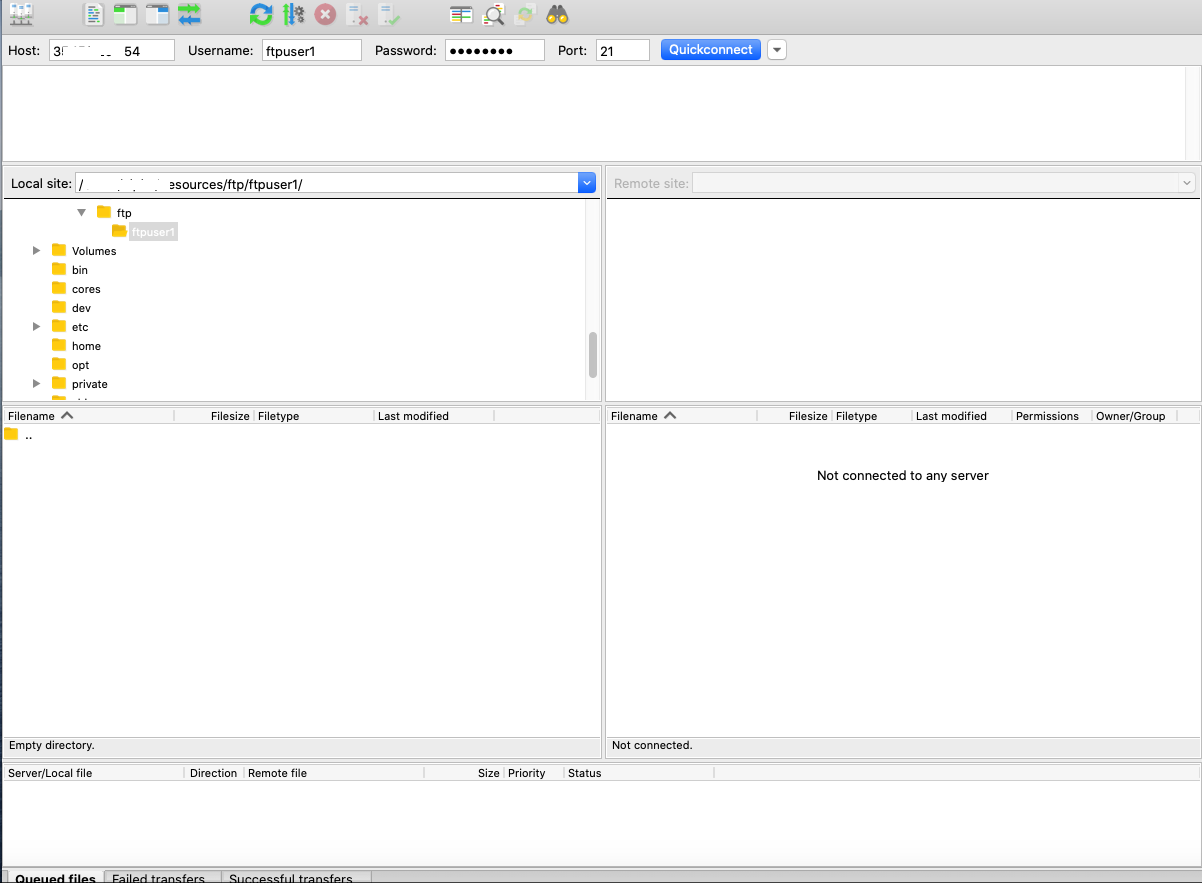
Task: Sort remote list by Filesize column
Action: [x=795, y=416]
